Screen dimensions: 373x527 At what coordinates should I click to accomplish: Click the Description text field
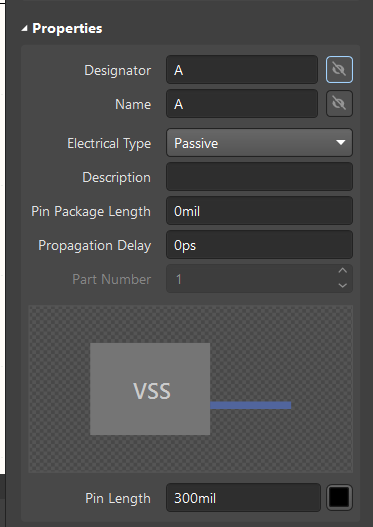tap(259, 177)
